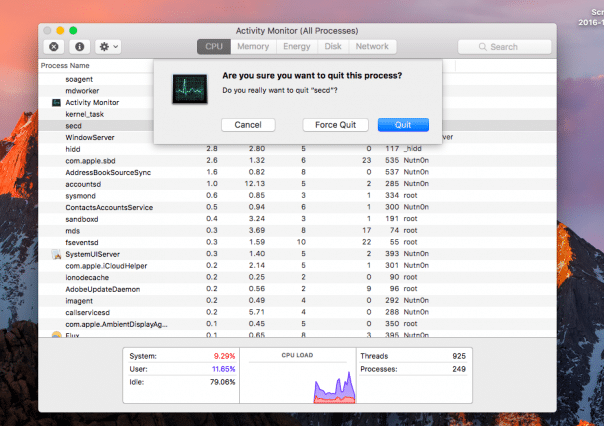Select the soagent process row

pos(79,79)
